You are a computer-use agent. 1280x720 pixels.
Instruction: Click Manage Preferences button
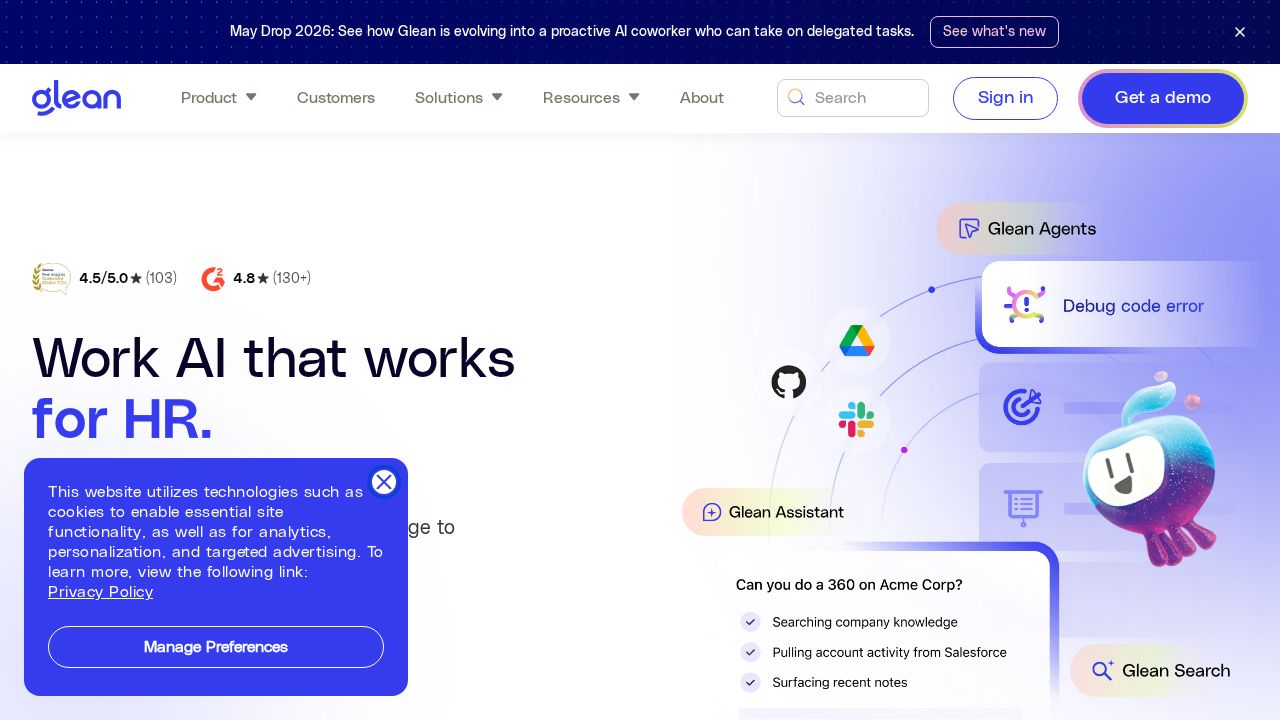pyautogui.click(x=216, y=647)
